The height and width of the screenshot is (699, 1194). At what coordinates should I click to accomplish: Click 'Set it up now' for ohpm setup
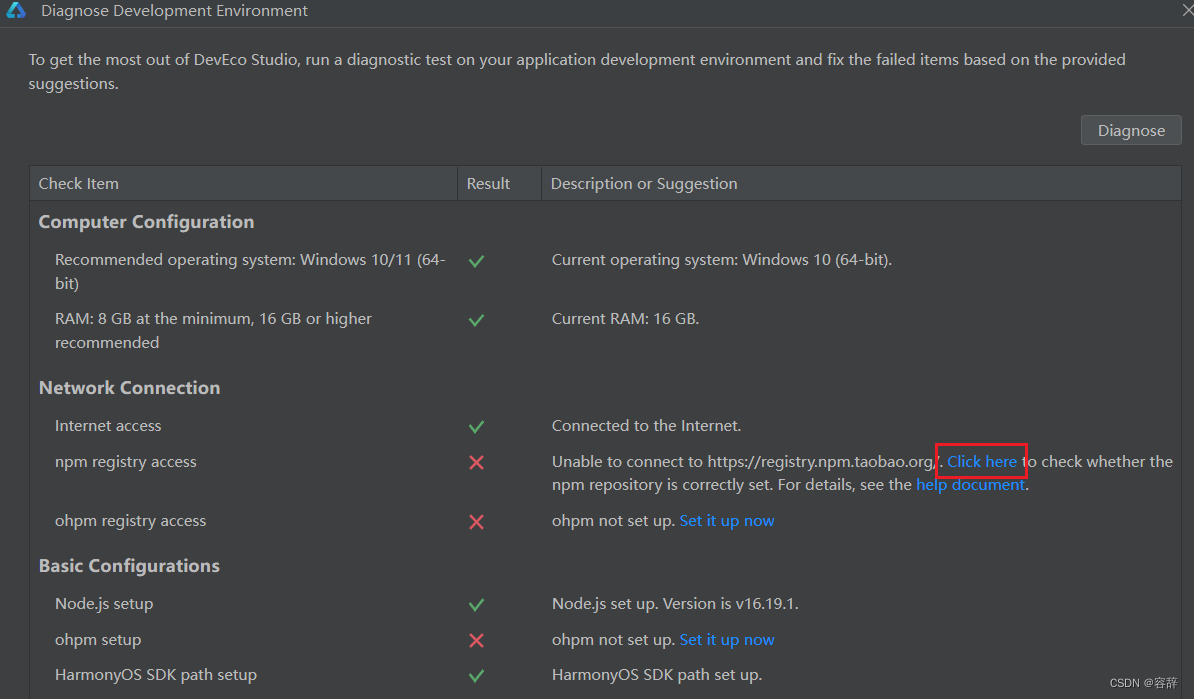tap(726, 640)
